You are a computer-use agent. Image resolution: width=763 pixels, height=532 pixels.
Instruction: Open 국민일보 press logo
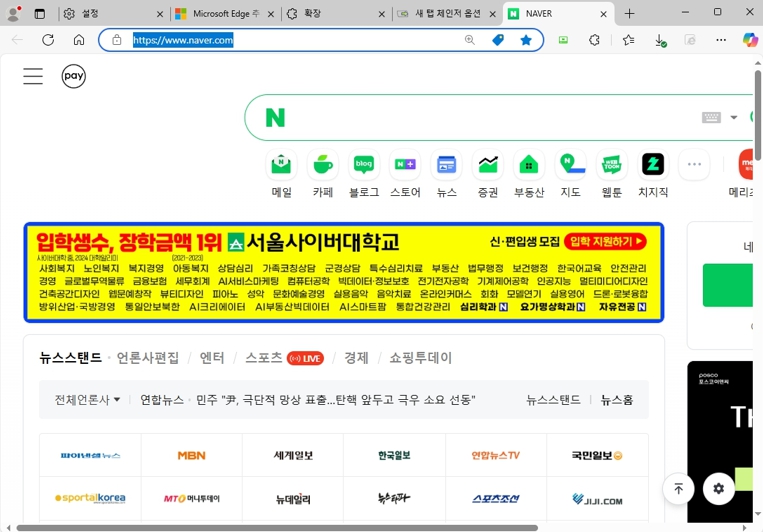click(597, 456)
